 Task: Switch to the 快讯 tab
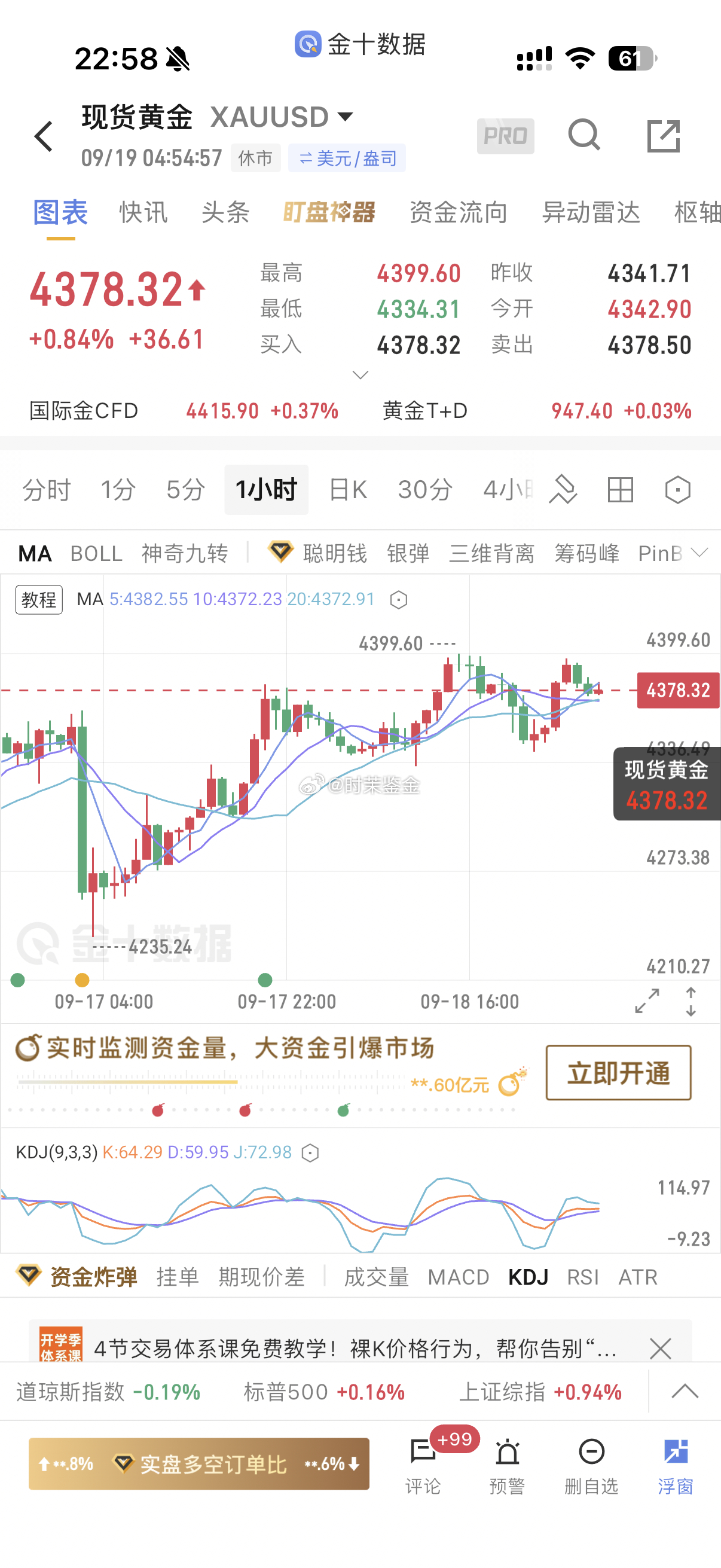(x=143, y=212)
